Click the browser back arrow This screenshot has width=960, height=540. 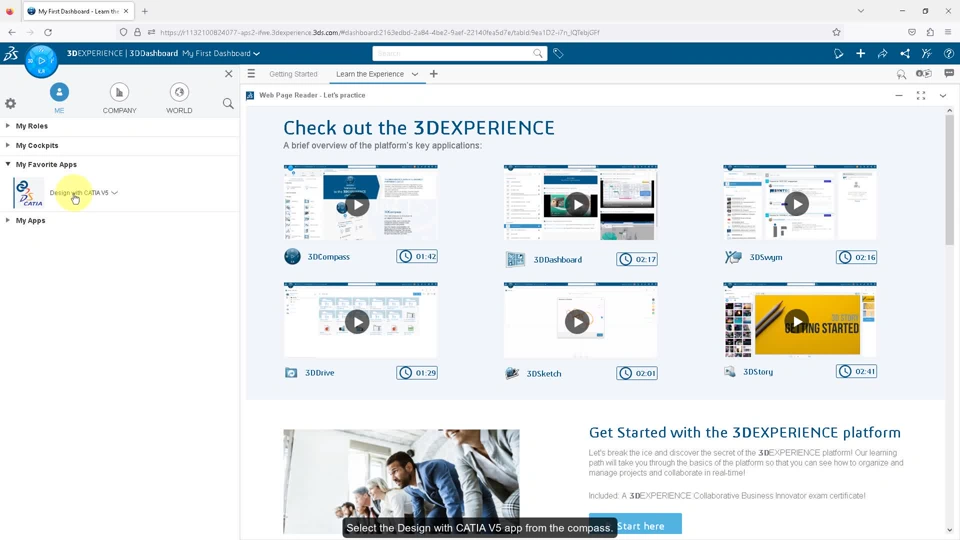12,32
